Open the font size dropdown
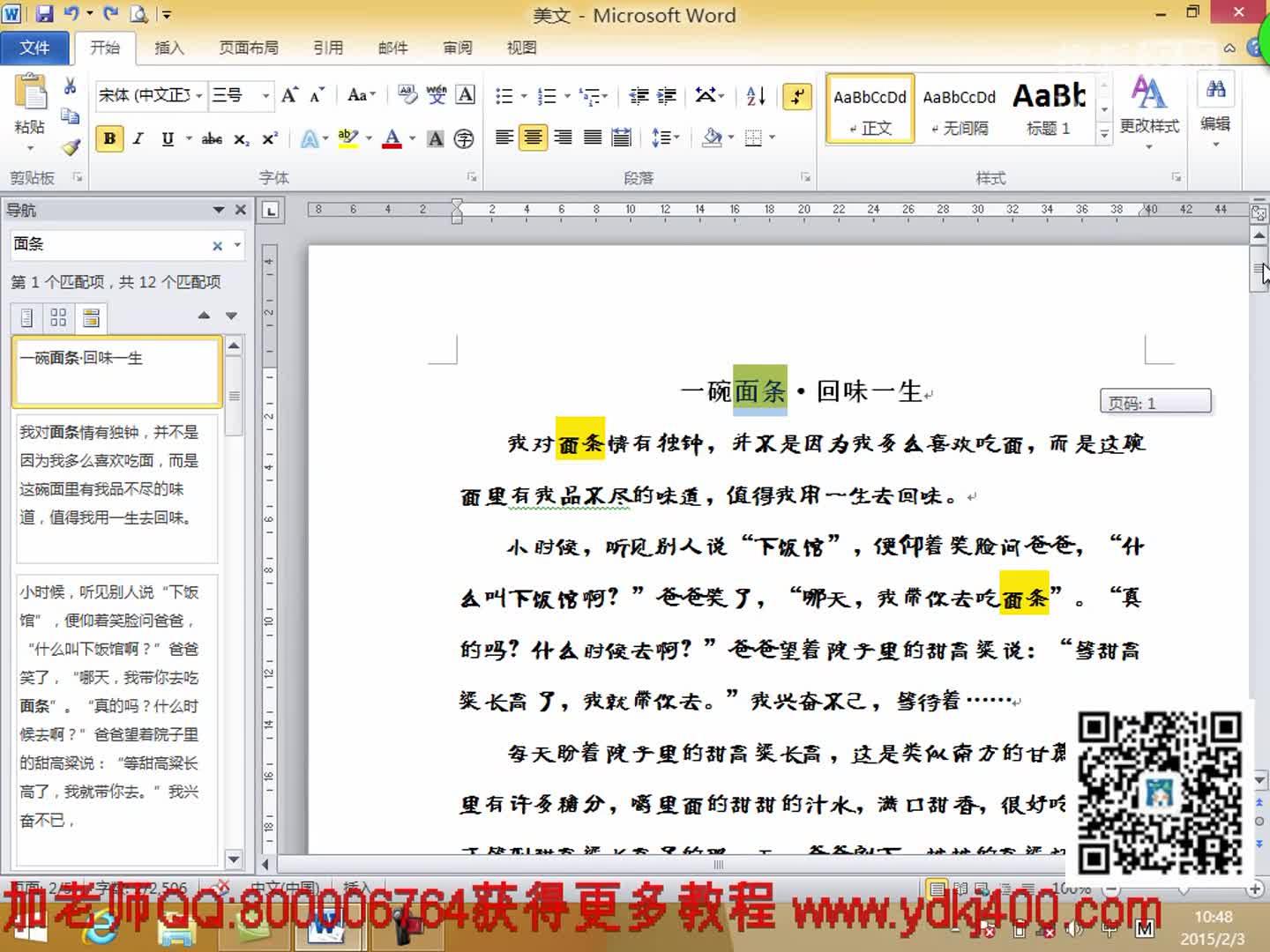The image size is (1270, 952). tap(266, 94)
